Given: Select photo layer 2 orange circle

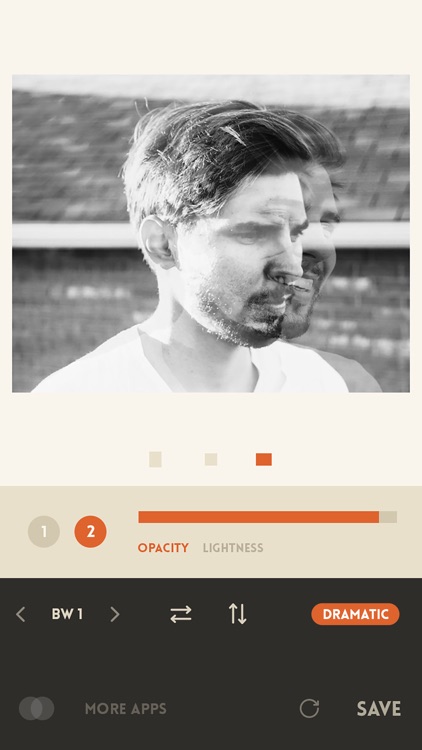Looking at the screenshot, I should [90, 531].
